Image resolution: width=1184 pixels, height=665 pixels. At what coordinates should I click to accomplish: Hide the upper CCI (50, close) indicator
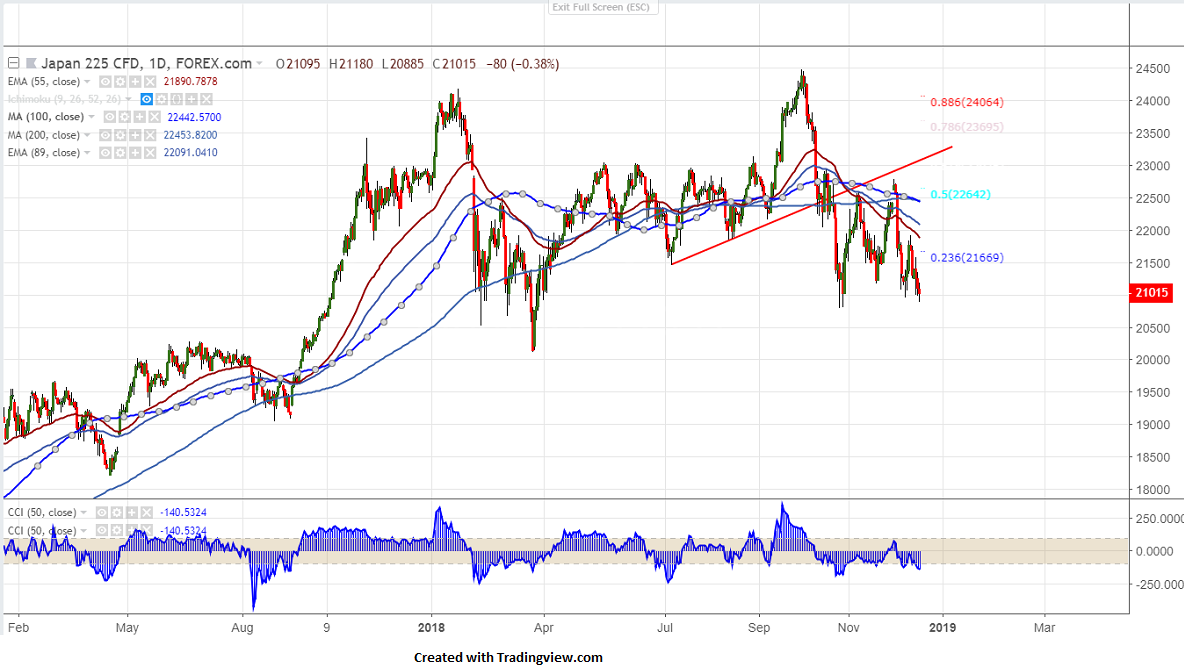102,513
